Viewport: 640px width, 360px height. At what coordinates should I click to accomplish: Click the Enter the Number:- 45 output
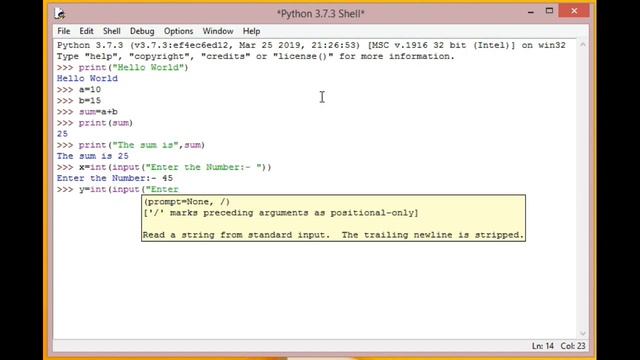tap(115, 178)
